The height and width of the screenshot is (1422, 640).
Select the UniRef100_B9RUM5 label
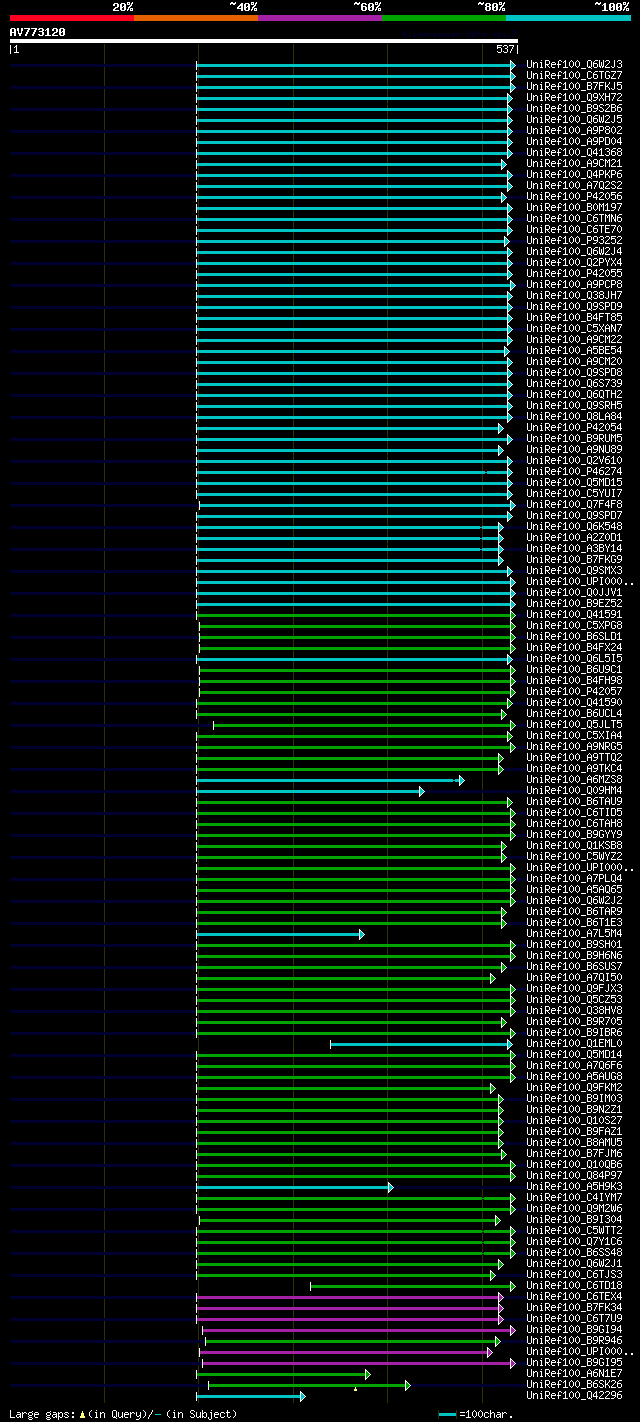pyautogui.click(x=574, y=438)
